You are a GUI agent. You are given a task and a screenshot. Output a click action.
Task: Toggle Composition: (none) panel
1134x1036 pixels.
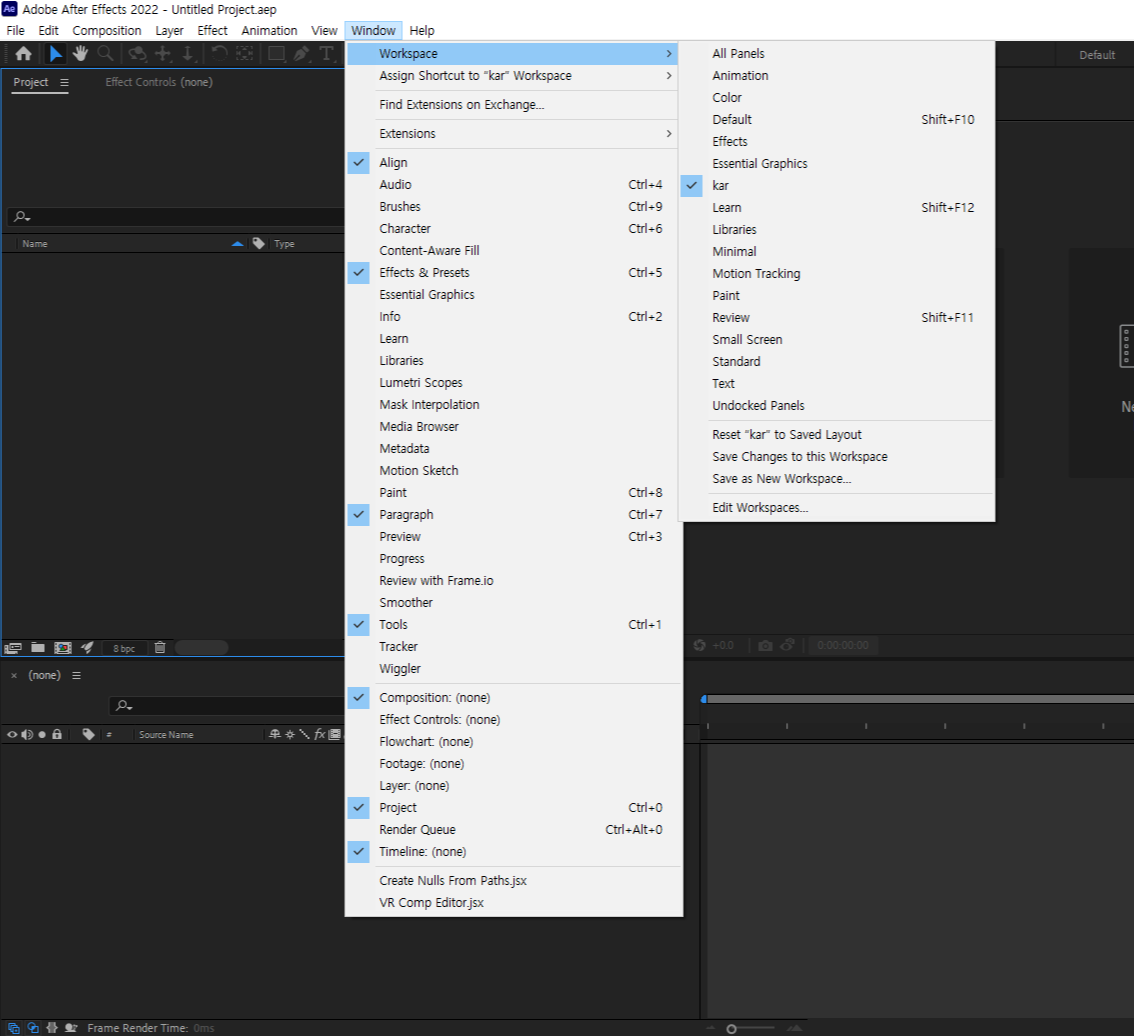click(x=359, y=697)
